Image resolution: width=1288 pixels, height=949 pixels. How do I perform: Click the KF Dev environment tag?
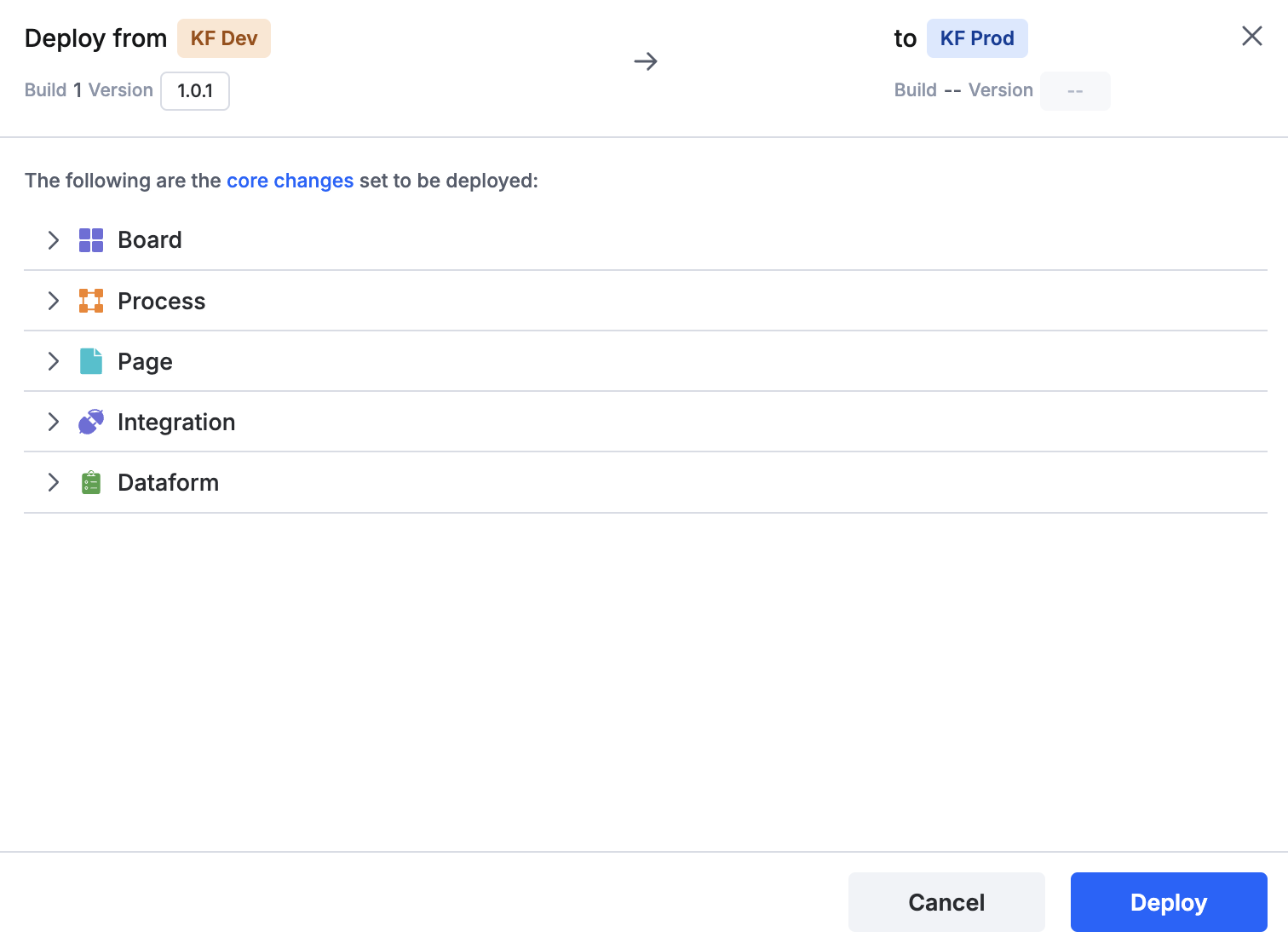(x=224, y=38)
